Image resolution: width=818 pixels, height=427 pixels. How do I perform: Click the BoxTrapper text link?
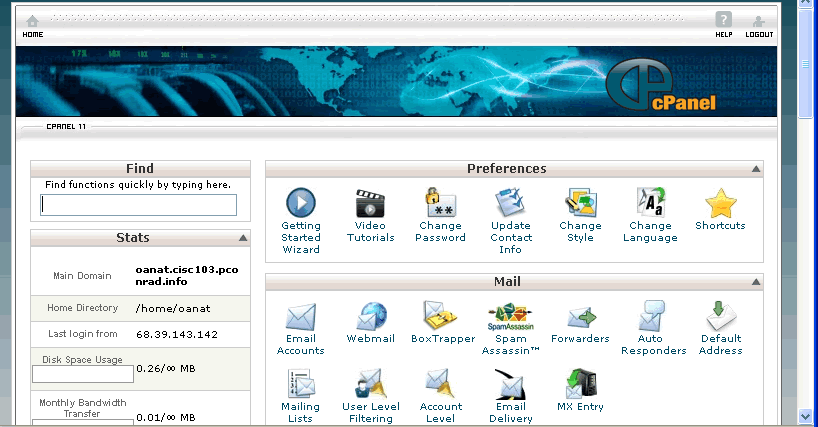click(443, 338)
